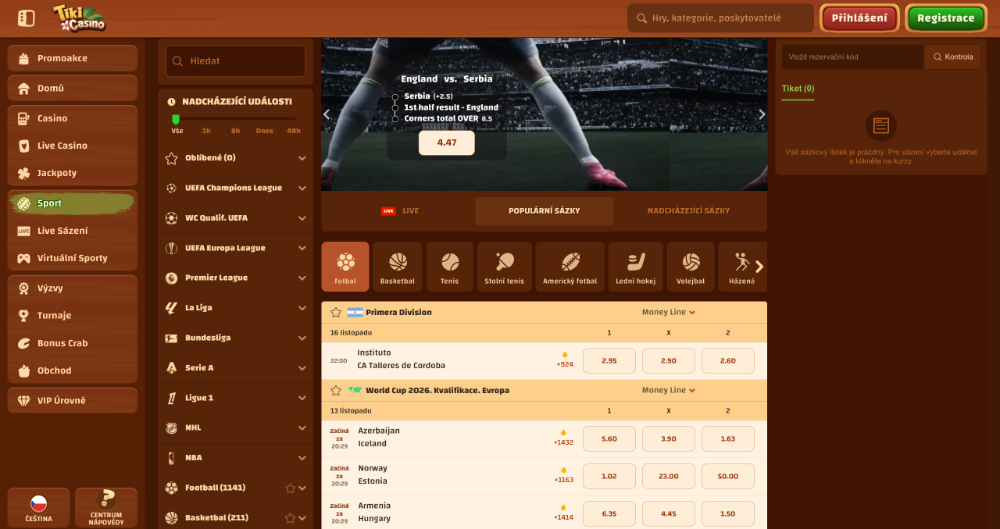This screenshot has width=1000, height=529.
Task: Select Stolní tenis sport icon
Action: [x=504, y=267]
